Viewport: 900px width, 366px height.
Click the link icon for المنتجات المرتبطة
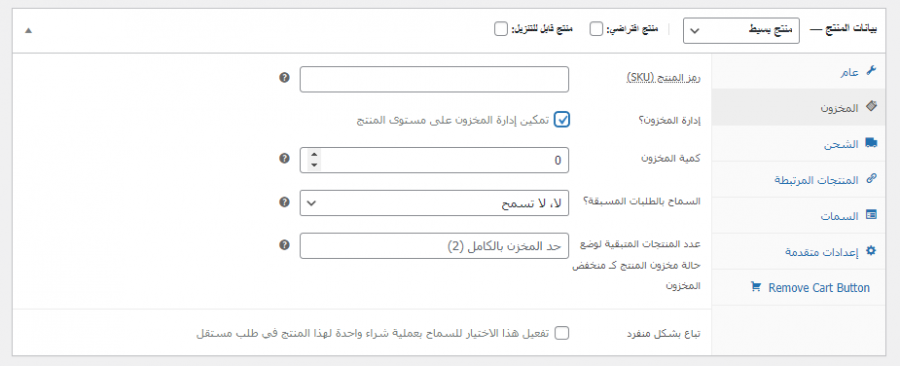pos(871,179)
